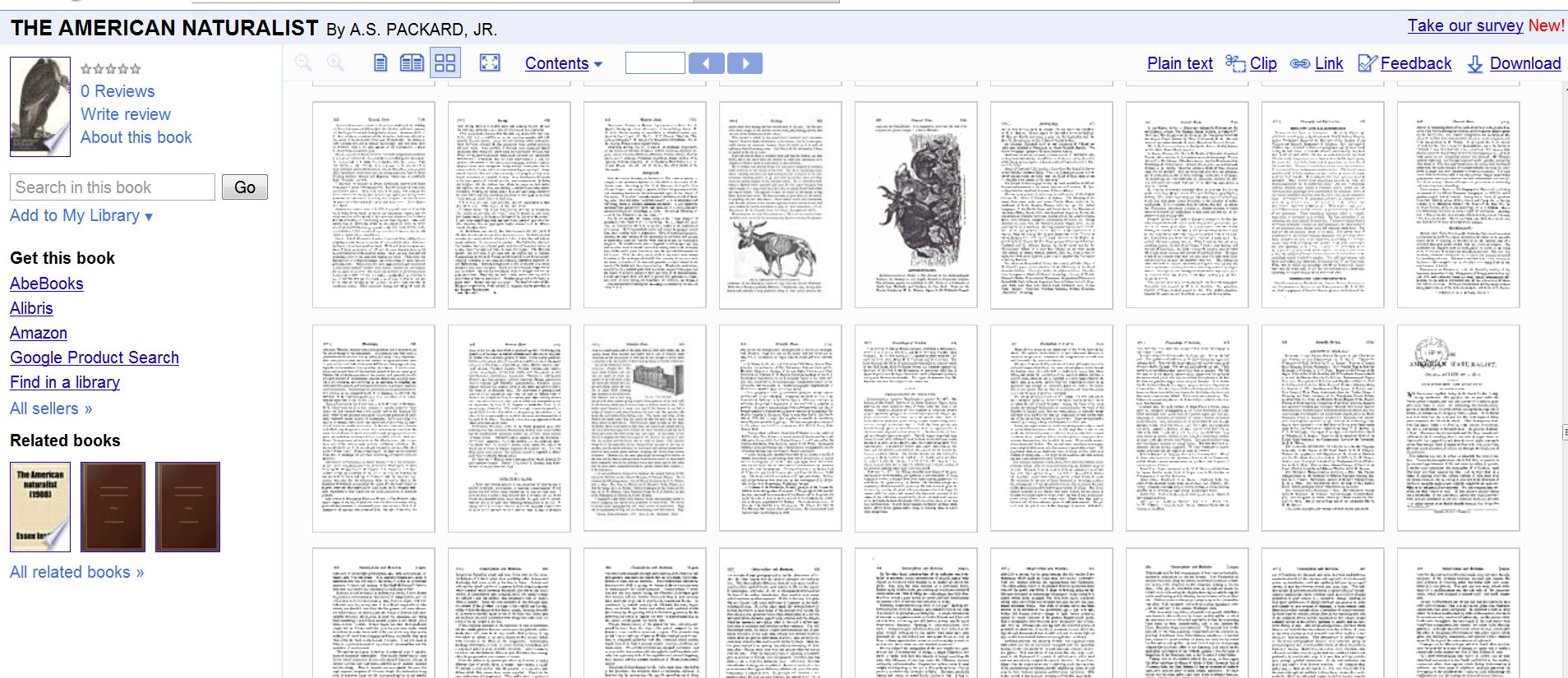Go to the previous page arrow

pos(707,63)
